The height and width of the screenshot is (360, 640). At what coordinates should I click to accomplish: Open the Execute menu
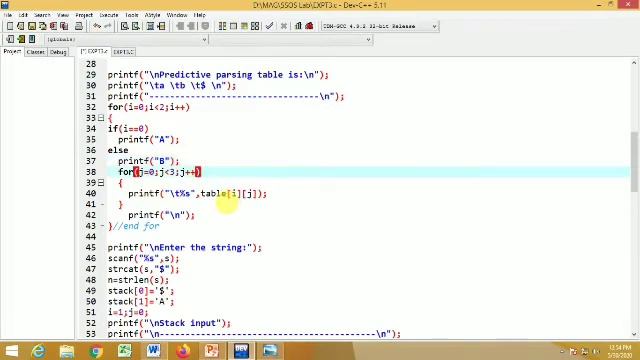[109, 15]
